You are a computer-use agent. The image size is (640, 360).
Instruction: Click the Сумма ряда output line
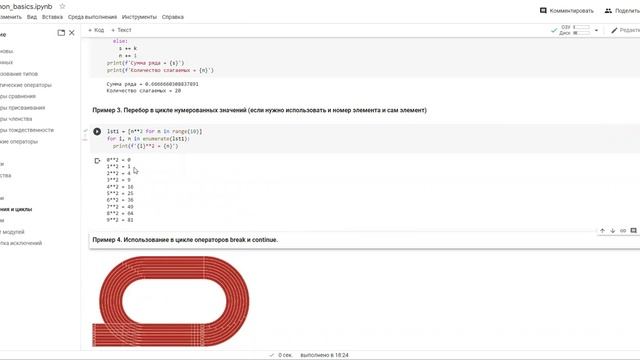pos(153,84)
